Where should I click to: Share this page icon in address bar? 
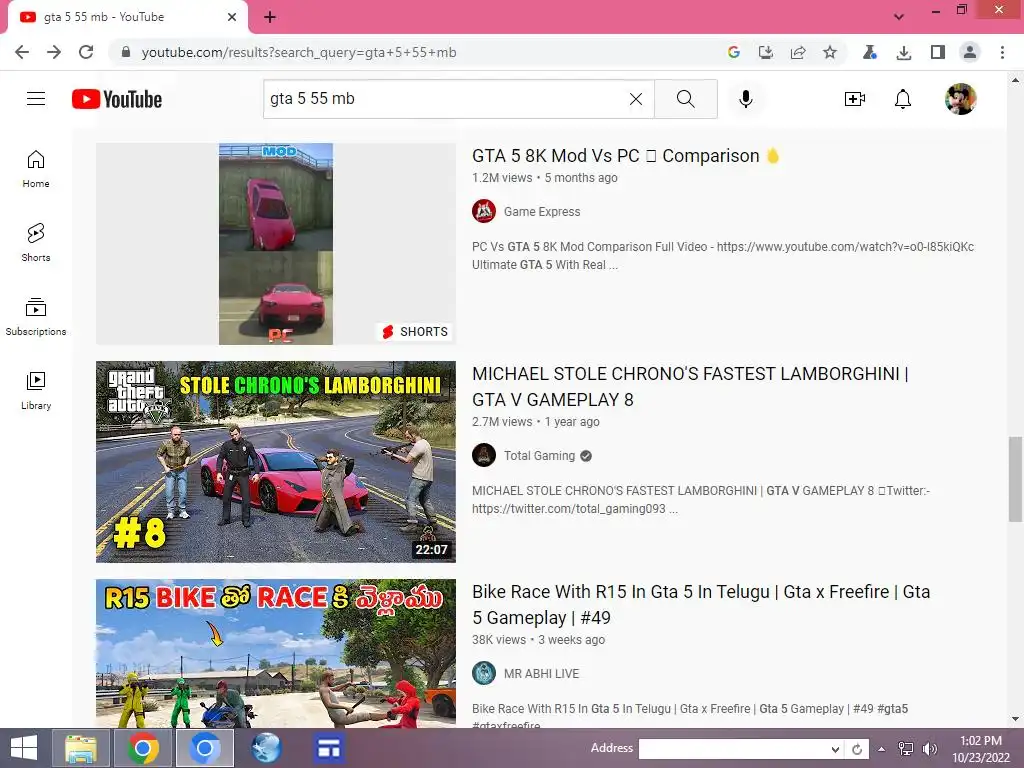tap(797, 52)
